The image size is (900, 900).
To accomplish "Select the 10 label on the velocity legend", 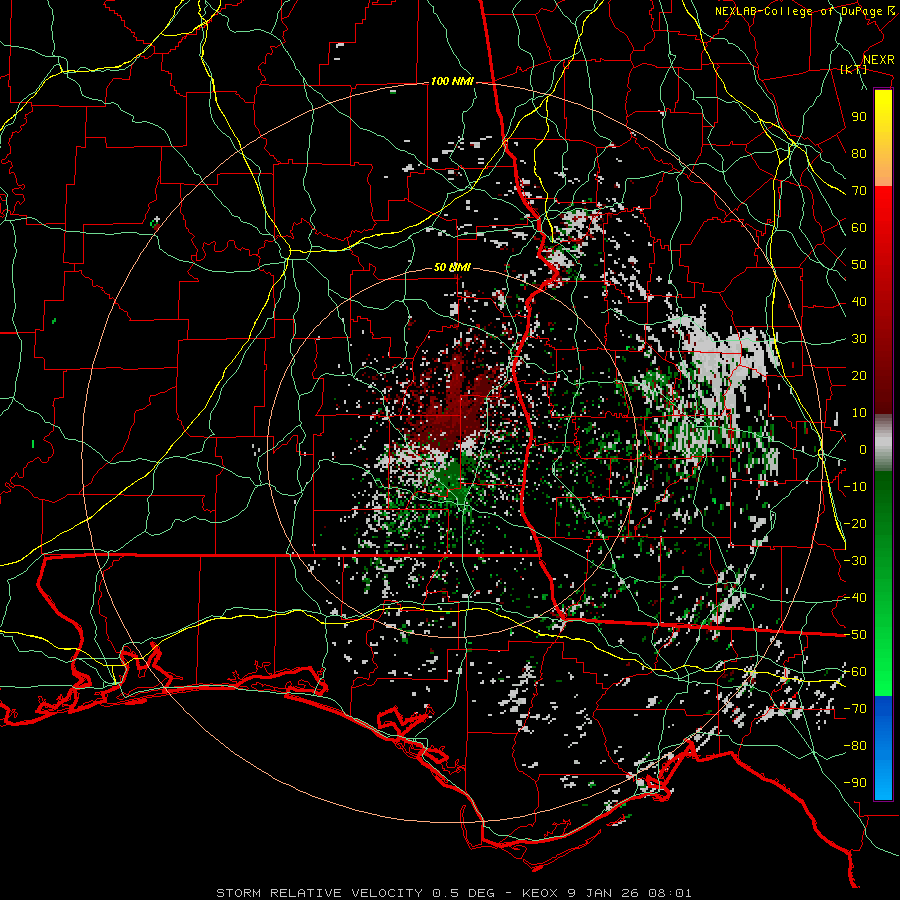I will pyautogui.click(x=859, y=413).
